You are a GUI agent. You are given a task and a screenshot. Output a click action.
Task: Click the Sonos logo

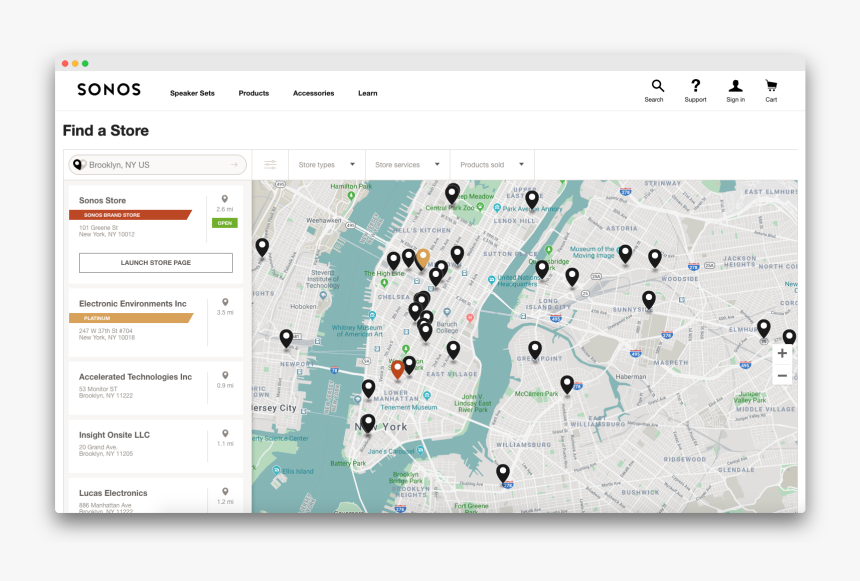click(x=109, y=89)
